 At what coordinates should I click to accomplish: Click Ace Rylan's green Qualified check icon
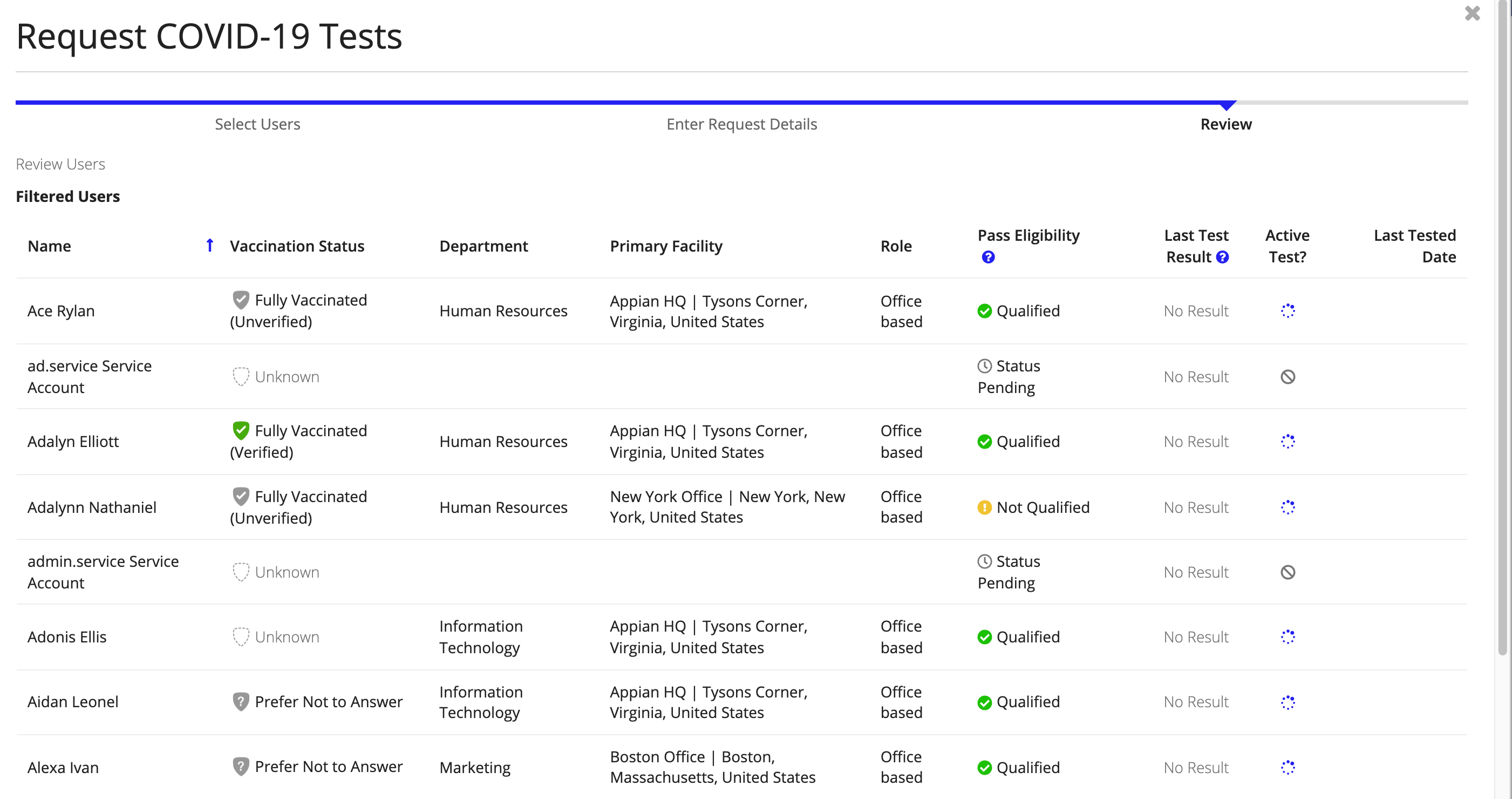[x=984, y=311]
